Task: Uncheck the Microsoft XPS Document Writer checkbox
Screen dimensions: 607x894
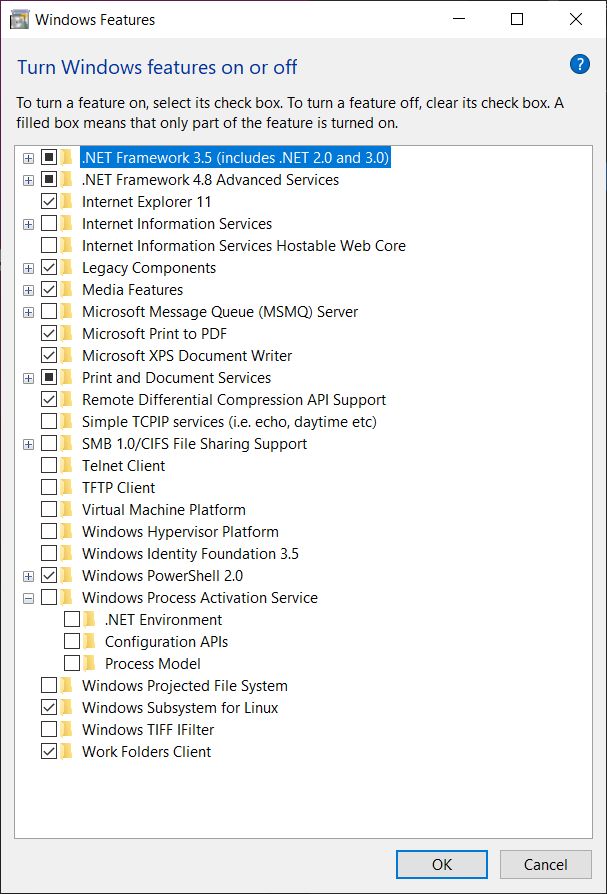Action: (x=49, y=356)
